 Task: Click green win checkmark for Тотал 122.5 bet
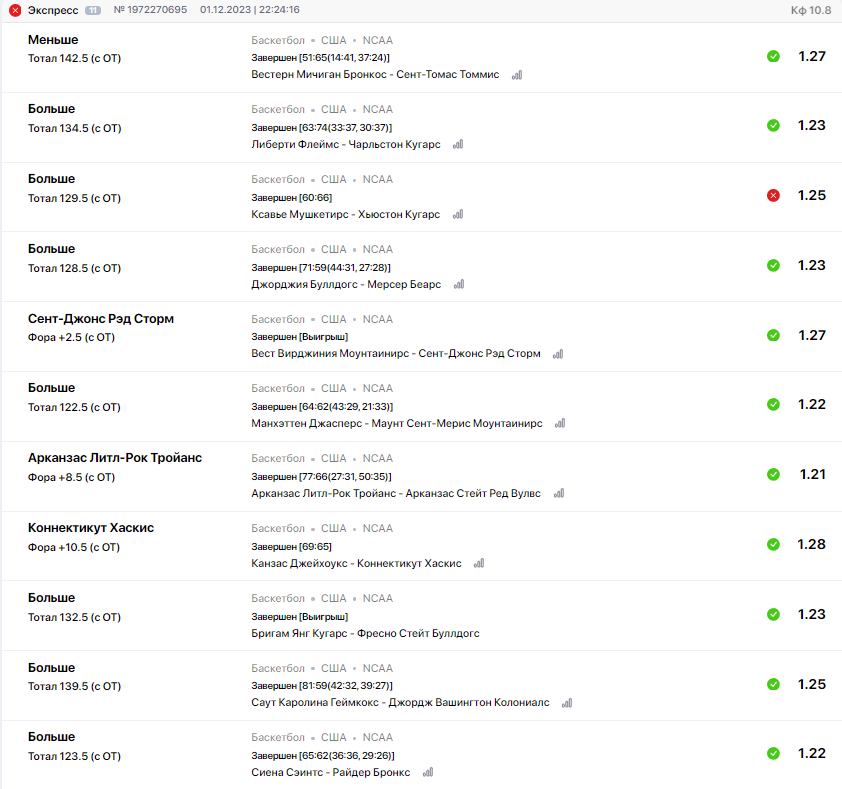point(773,404)
